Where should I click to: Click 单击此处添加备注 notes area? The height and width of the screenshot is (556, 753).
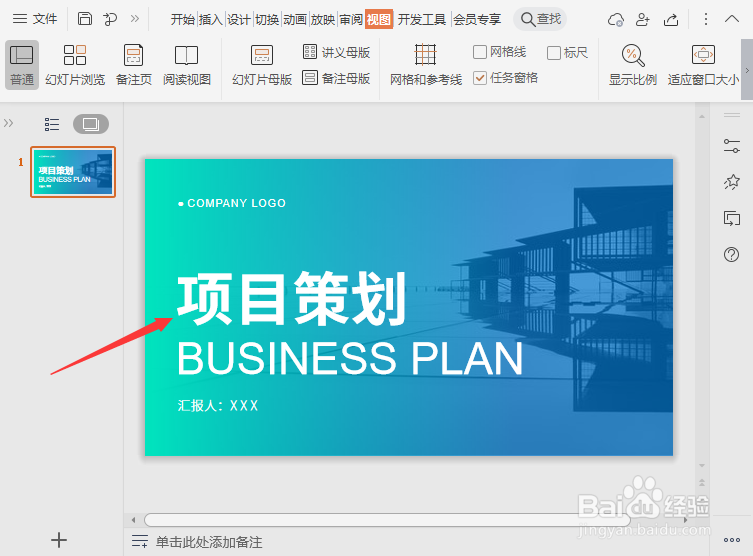click(x=209, y=542)
